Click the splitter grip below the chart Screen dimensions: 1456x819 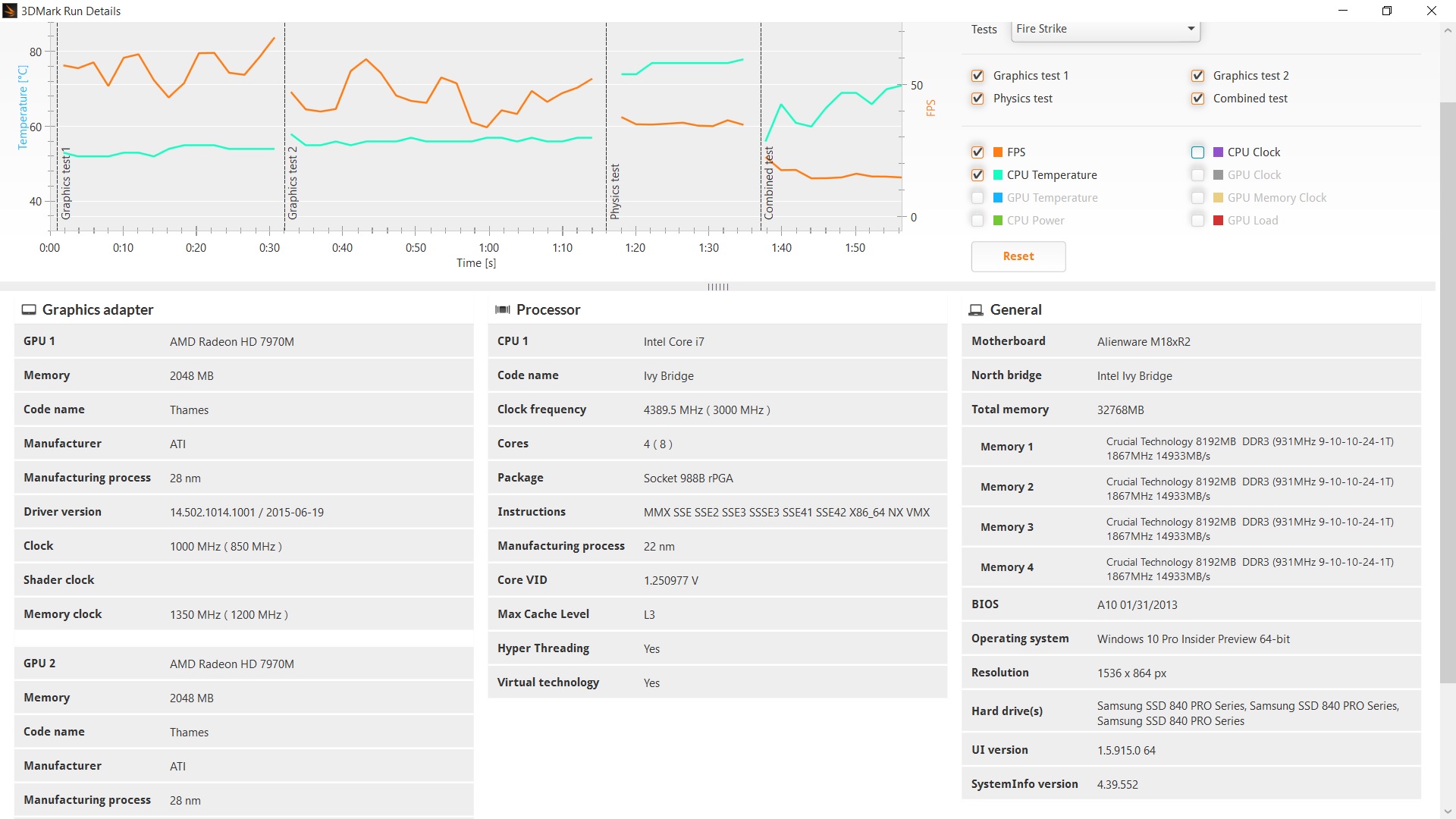coord(717,287)
